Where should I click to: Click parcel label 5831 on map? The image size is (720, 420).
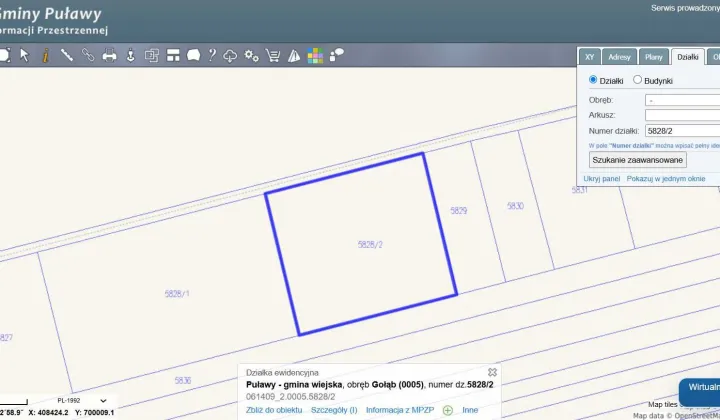tap(579, 190)
